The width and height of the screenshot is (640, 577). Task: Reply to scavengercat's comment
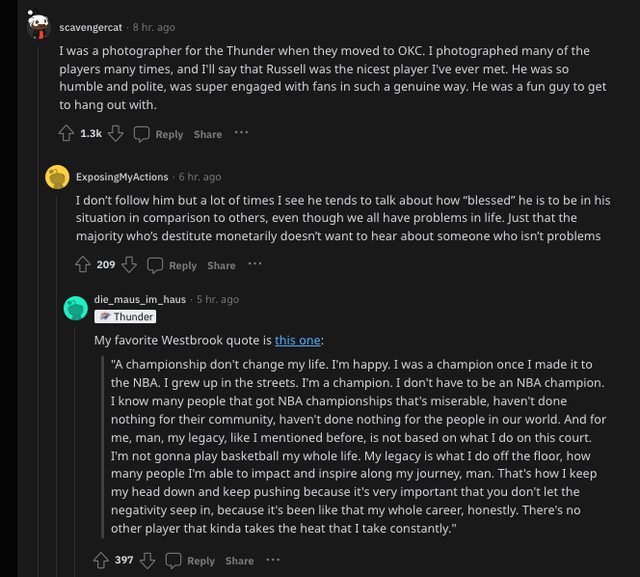pyautogui.click(x=159, y=134)
